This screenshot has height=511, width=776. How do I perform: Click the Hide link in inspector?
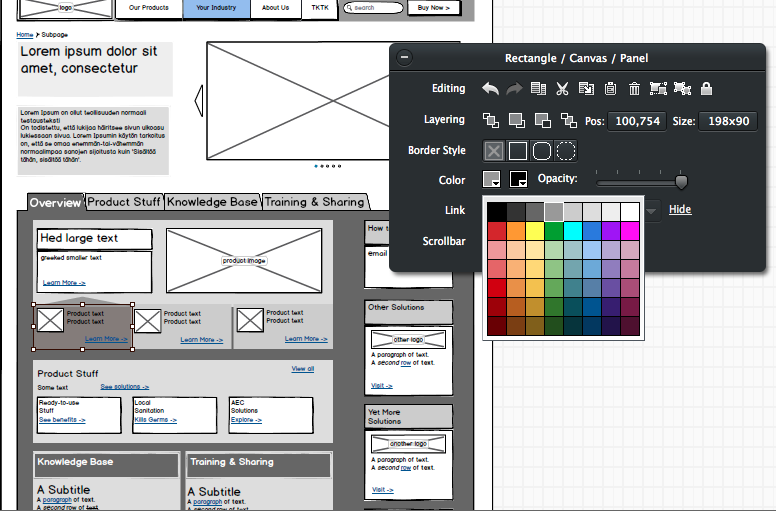[680, 209]
